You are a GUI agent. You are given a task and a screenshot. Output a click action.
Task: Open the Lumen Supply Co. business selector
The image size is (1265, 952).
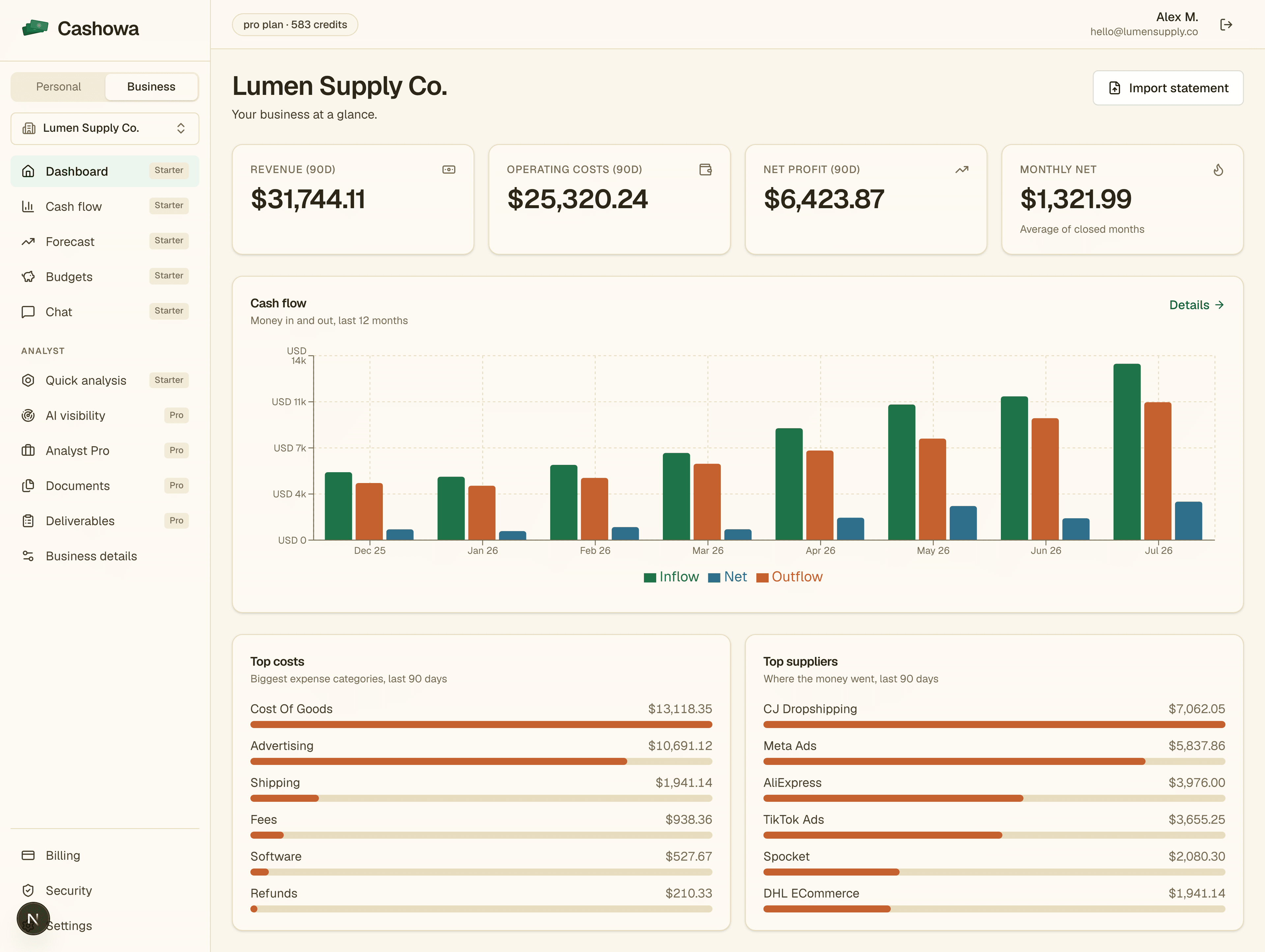tap(105, 128)
